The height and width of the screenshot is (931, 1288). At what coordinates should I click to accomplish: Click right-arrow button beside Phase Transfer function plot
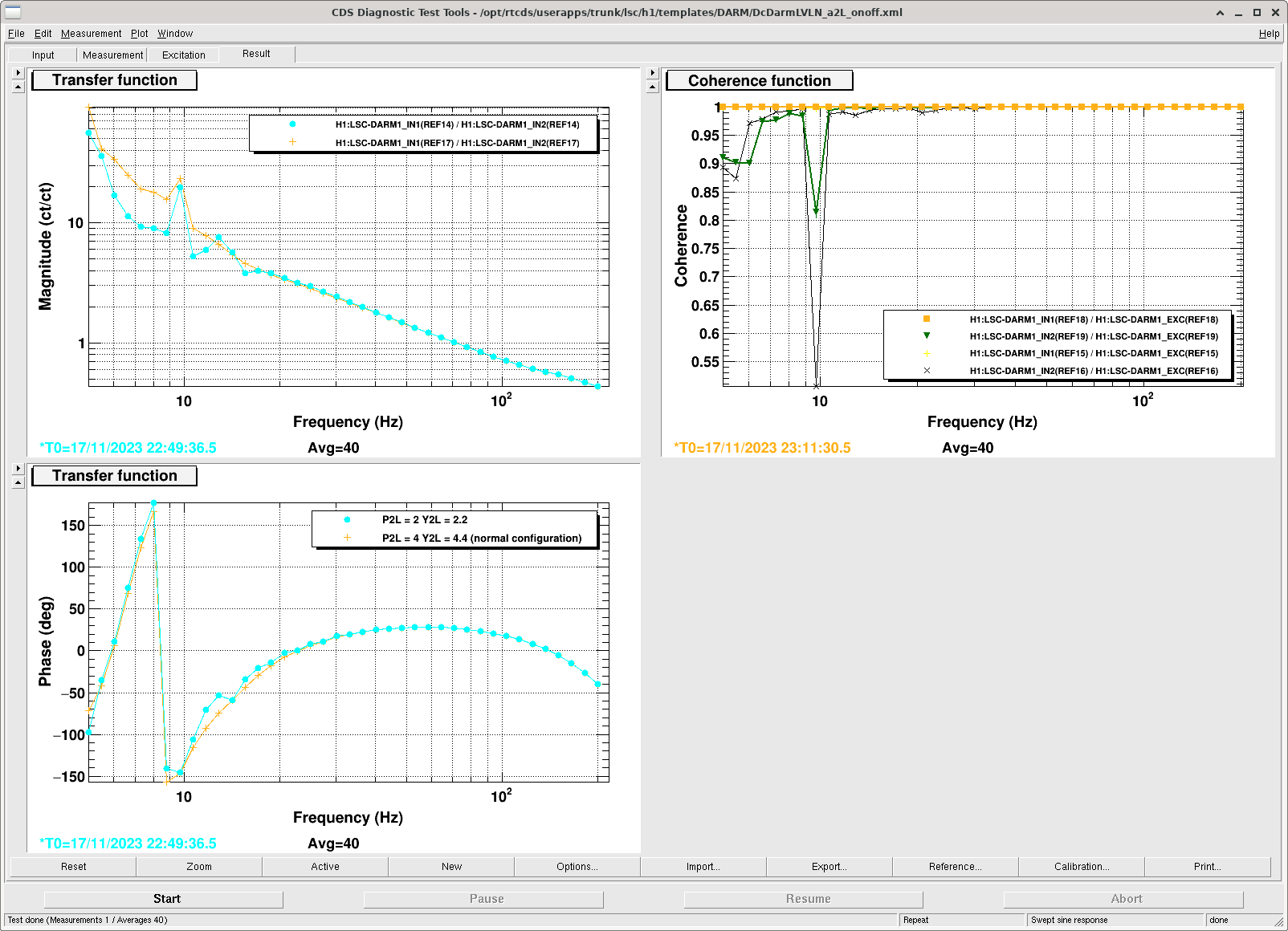click(x=18, y=469)
